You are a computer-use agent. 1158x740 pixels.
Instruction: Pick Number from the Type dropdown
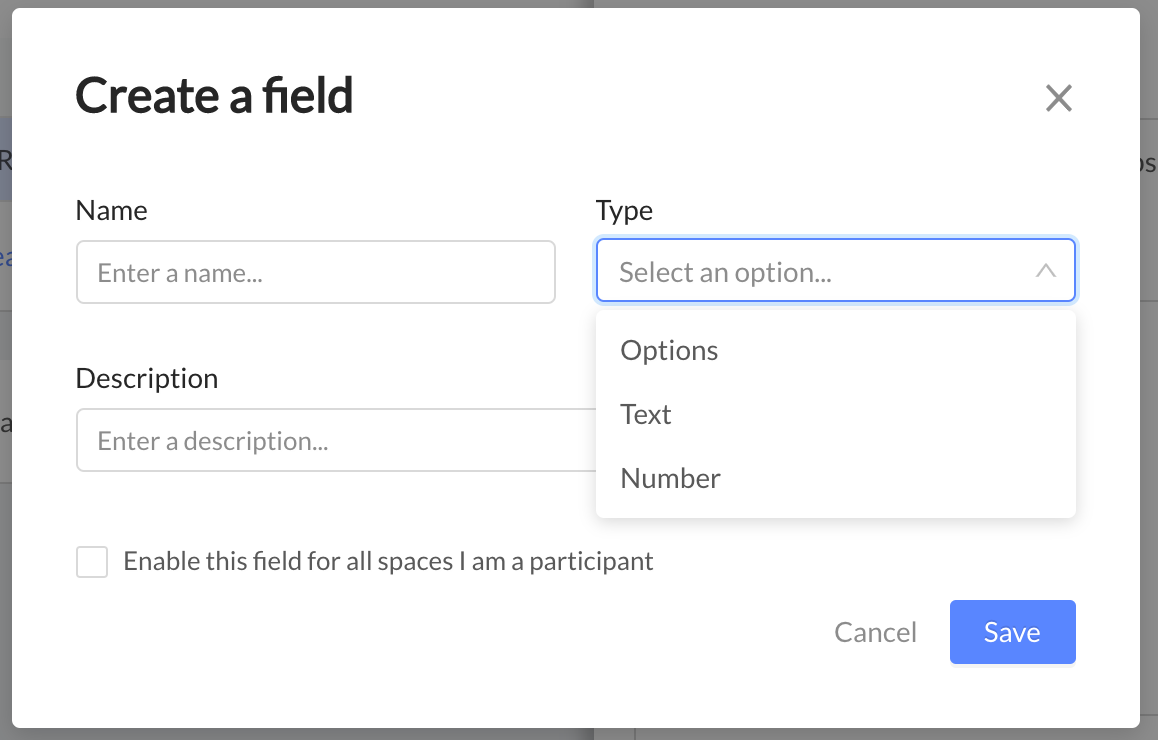coord(670,479)
